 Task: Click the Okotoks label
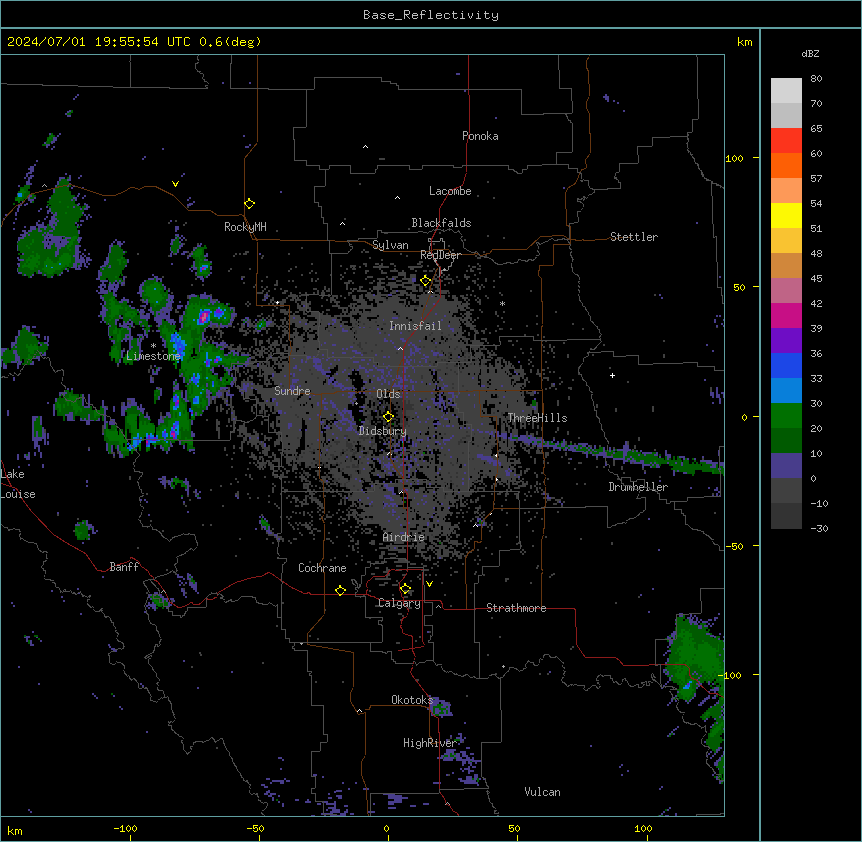click(412, 700)
